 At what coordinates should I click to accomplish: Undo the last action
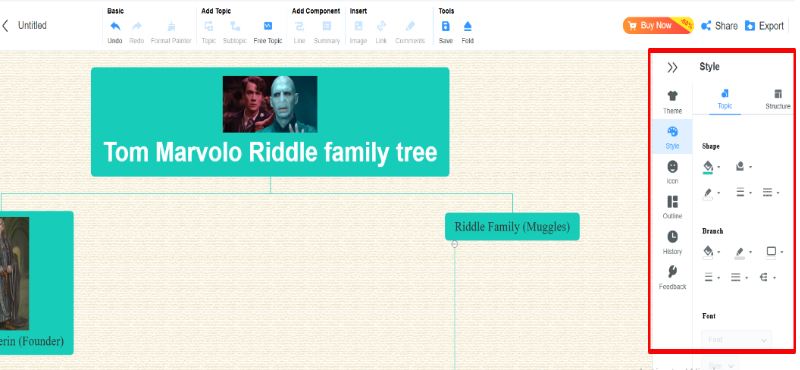[115, 32]
